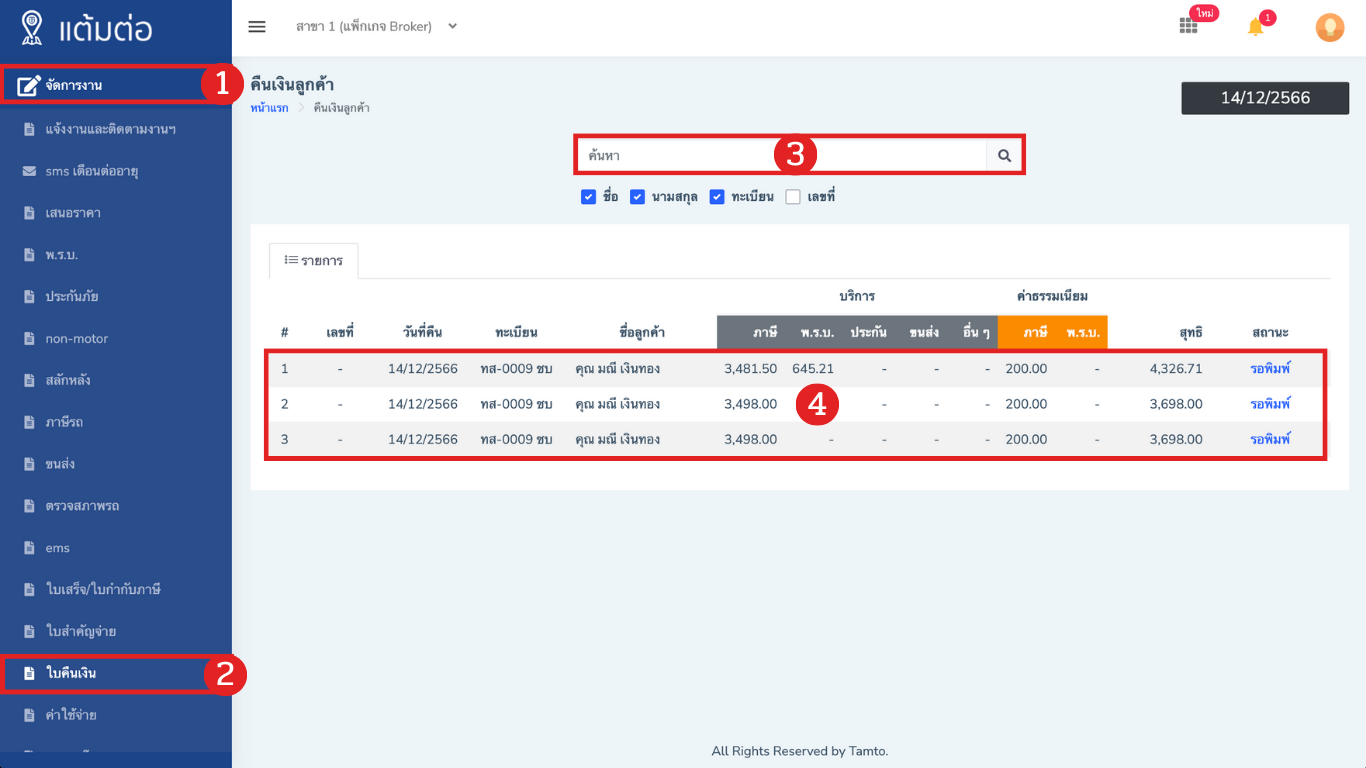
Task: Click the document icon beside เสนอราคา
Action: coord(29,213)
